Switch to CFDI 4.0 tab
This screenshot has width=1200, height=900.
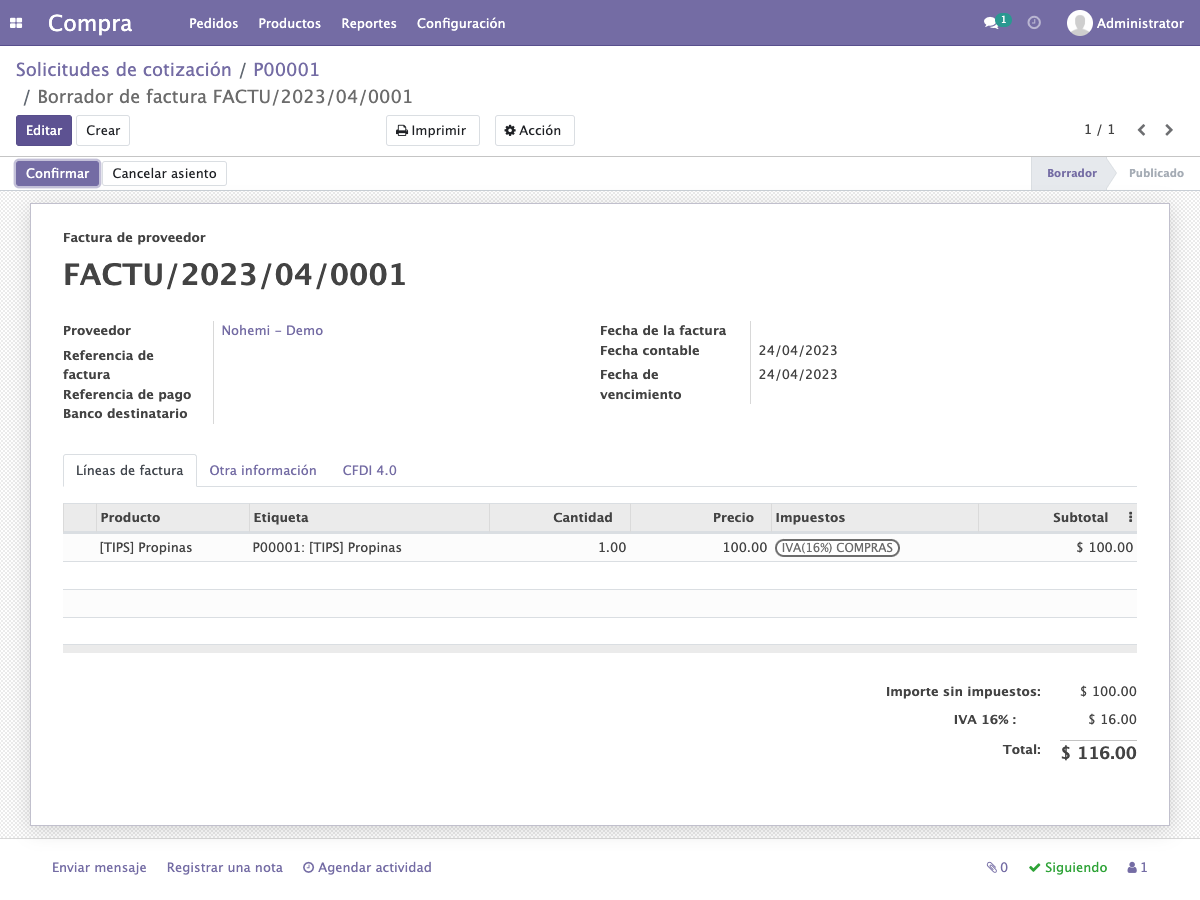tap(370, 471)
